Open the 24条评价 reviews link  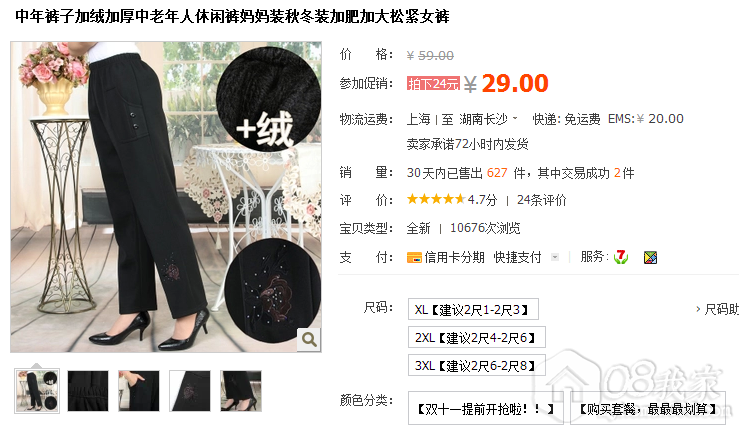[541, 200]
